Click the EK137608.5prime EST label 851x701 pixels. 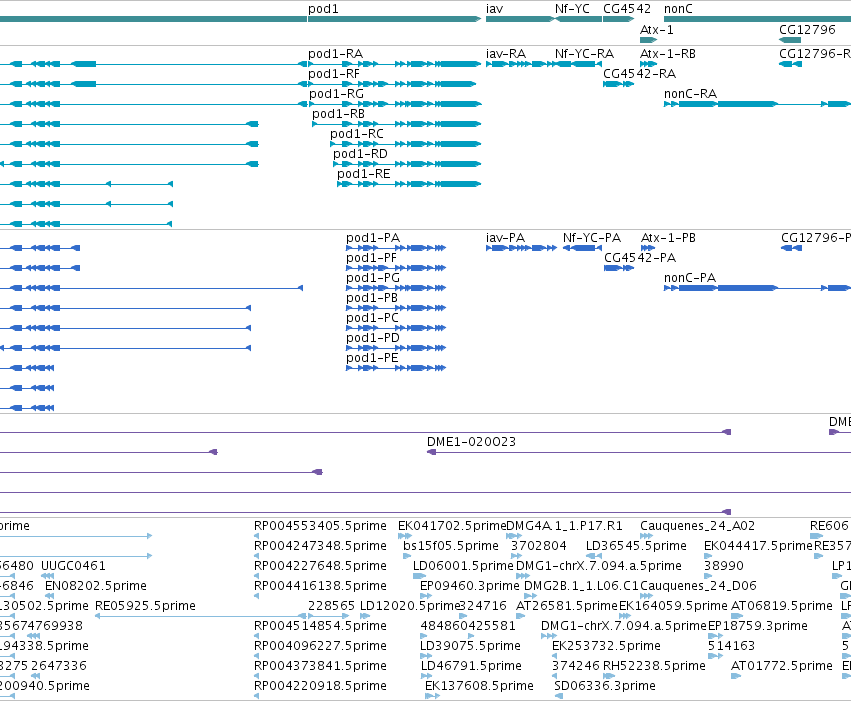(479, 687)
